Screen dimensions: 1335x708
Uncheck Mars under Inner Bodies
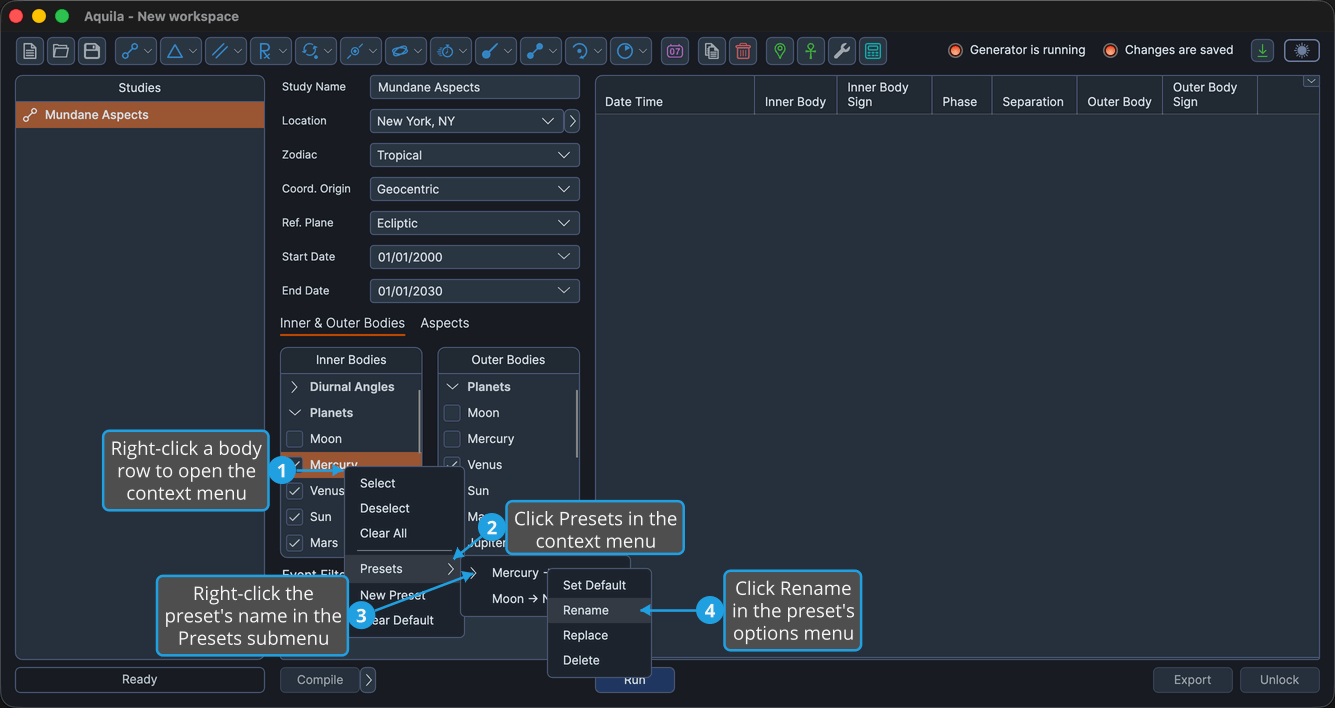pyautogui.click(x=295, y=543)
